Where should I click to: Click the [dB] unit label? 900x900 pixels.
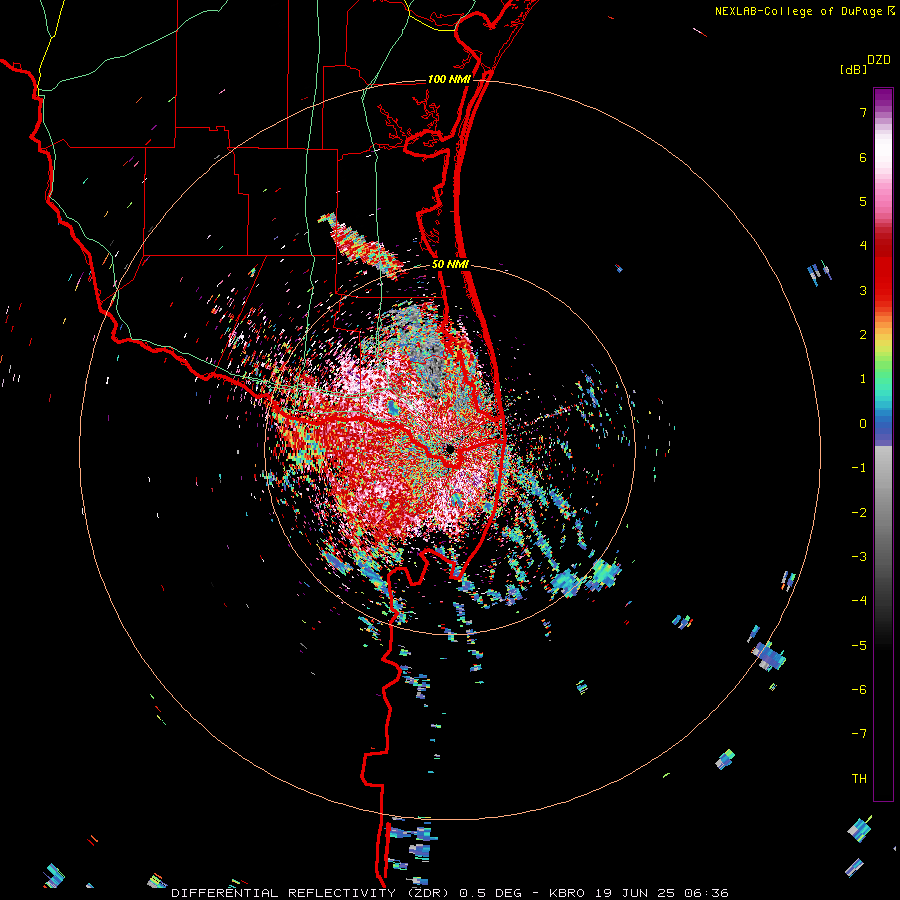854,69
